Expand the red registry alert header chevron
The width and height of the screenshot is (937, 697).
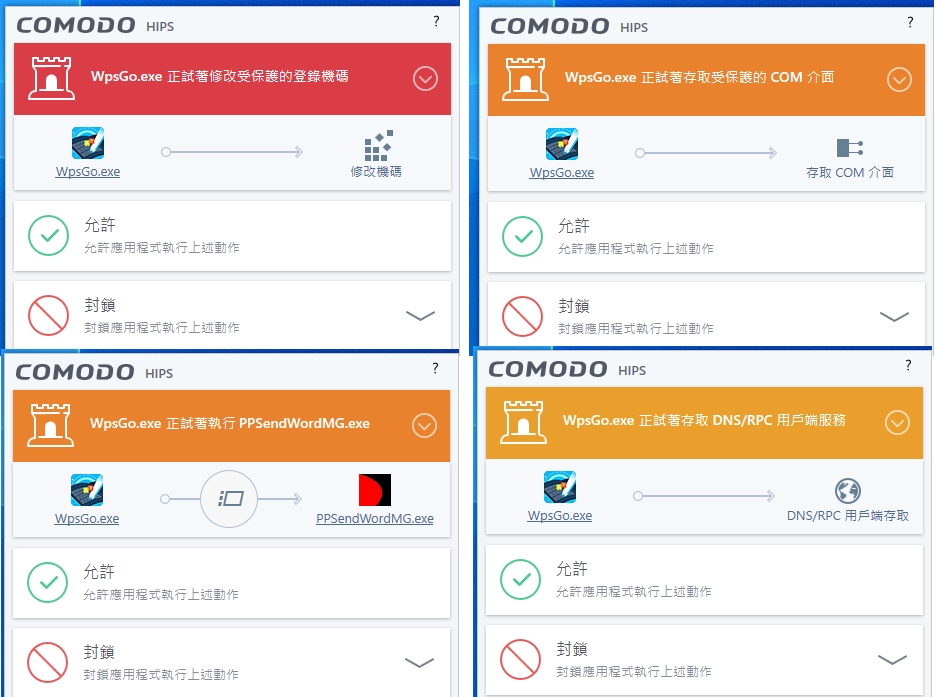[x=425, y=78]
